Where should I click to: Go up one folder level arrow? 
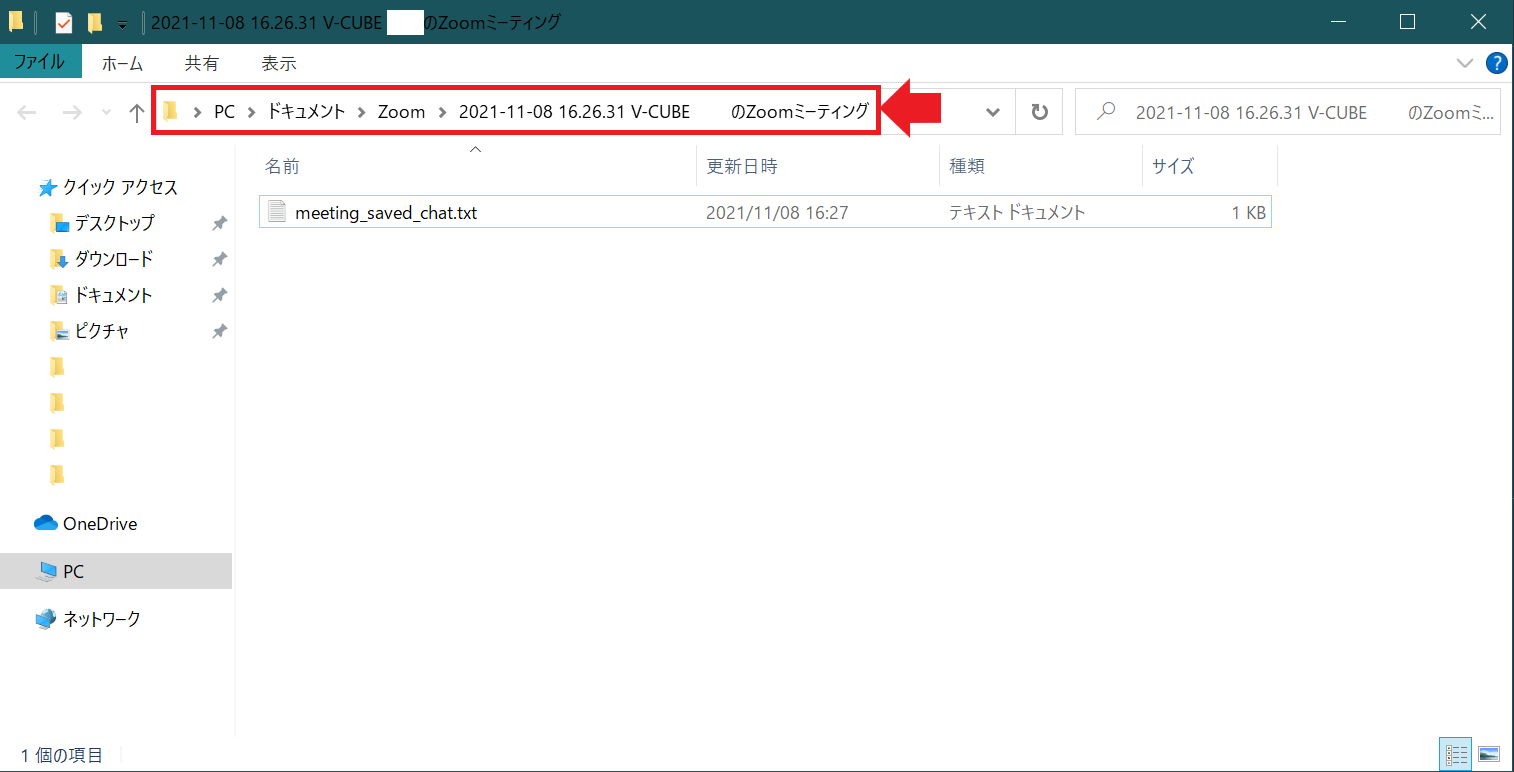pos(136,113)
